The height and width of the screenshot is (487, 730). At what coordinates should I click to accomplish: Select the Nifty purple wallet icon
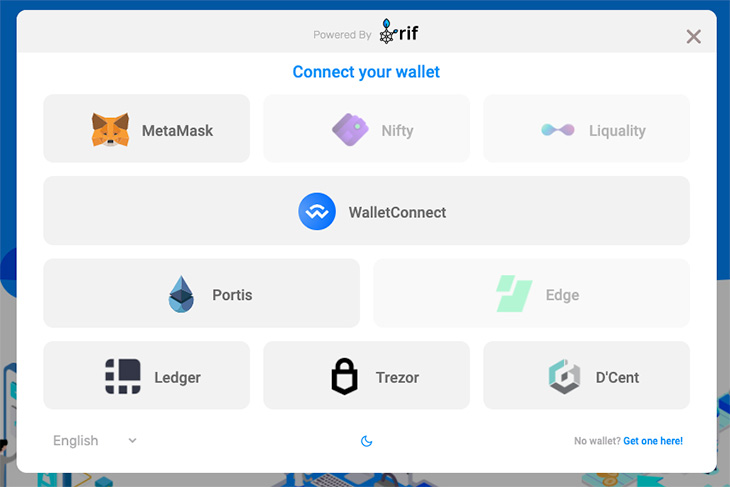tap(350, 130)
